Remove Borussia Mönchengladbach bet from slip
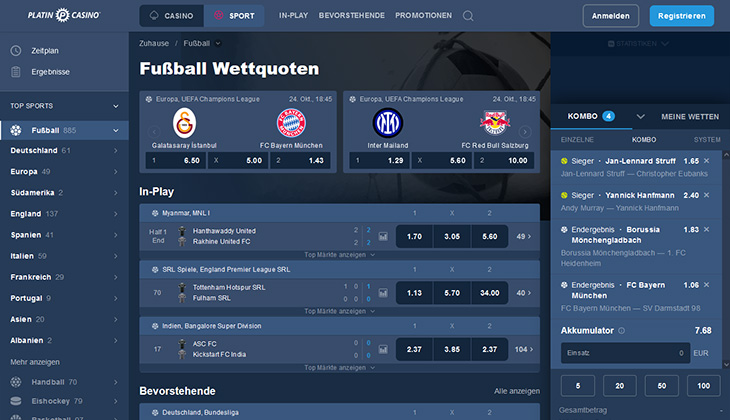 707,230
